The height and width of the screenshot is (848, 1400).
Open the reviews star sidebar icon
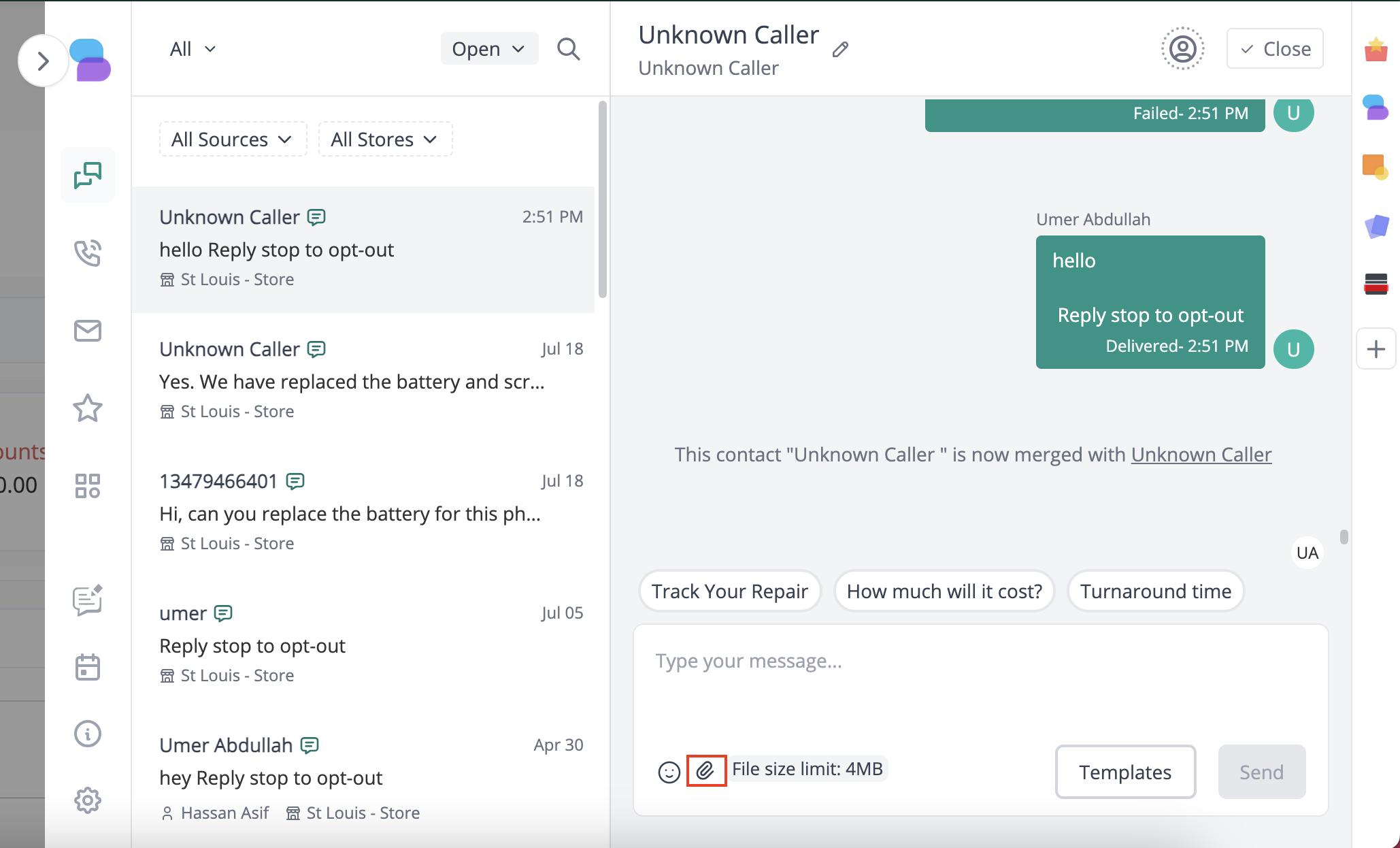pyautogui.click(x=88, y=408)
